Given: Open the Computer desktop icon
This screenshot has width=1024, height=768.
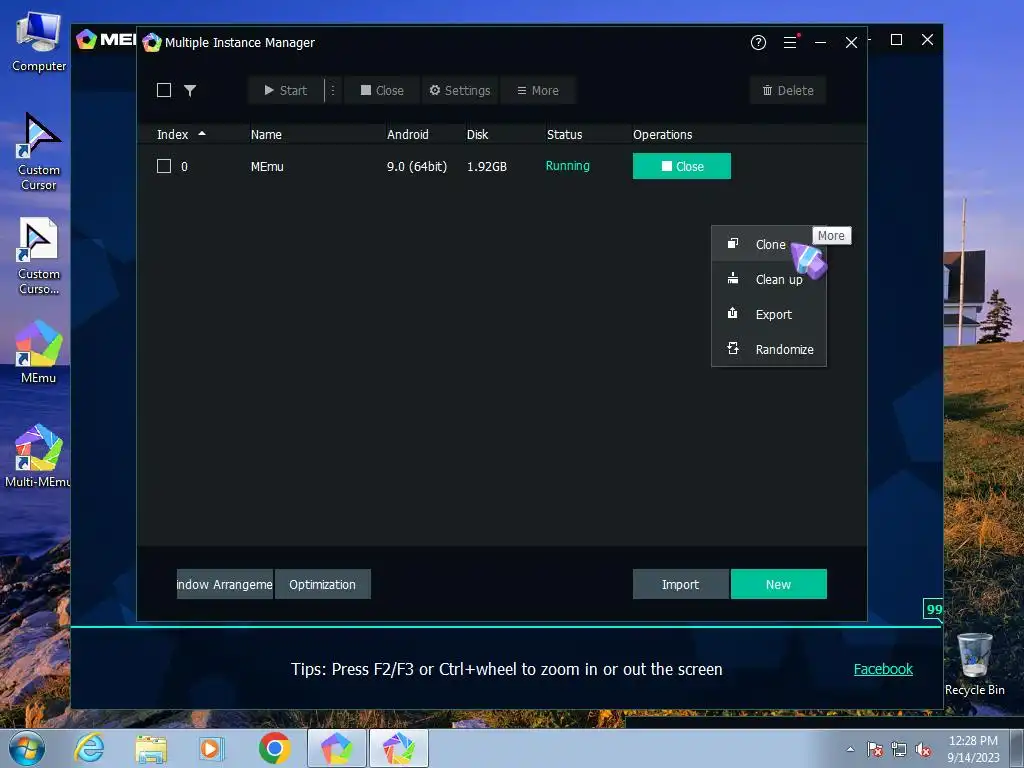Looking at the screenshot, I should coord(39,42).
